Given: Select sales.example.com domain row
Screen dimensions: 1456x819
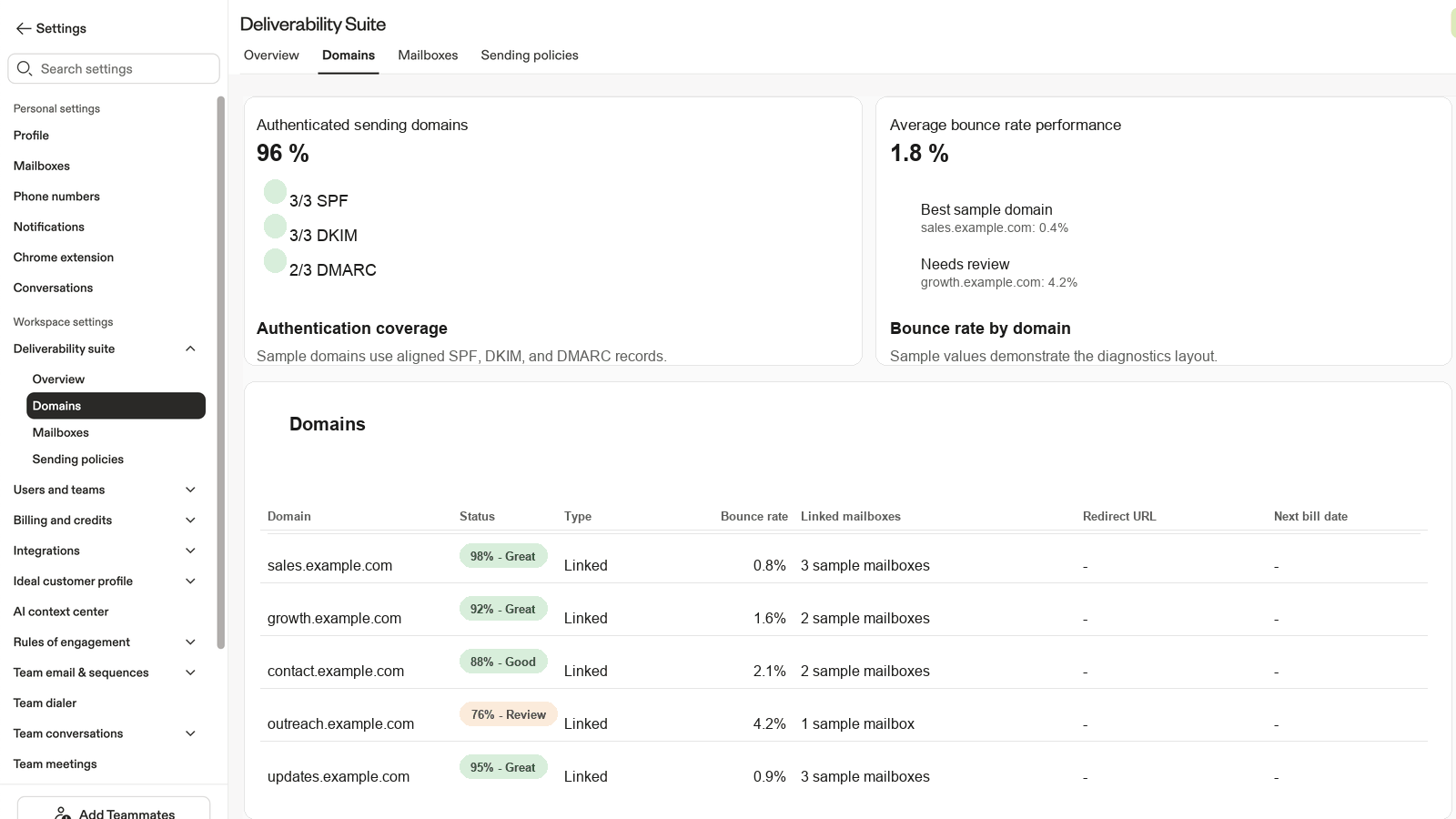Looking at the screenshot, I should click(x=844, y=559).
